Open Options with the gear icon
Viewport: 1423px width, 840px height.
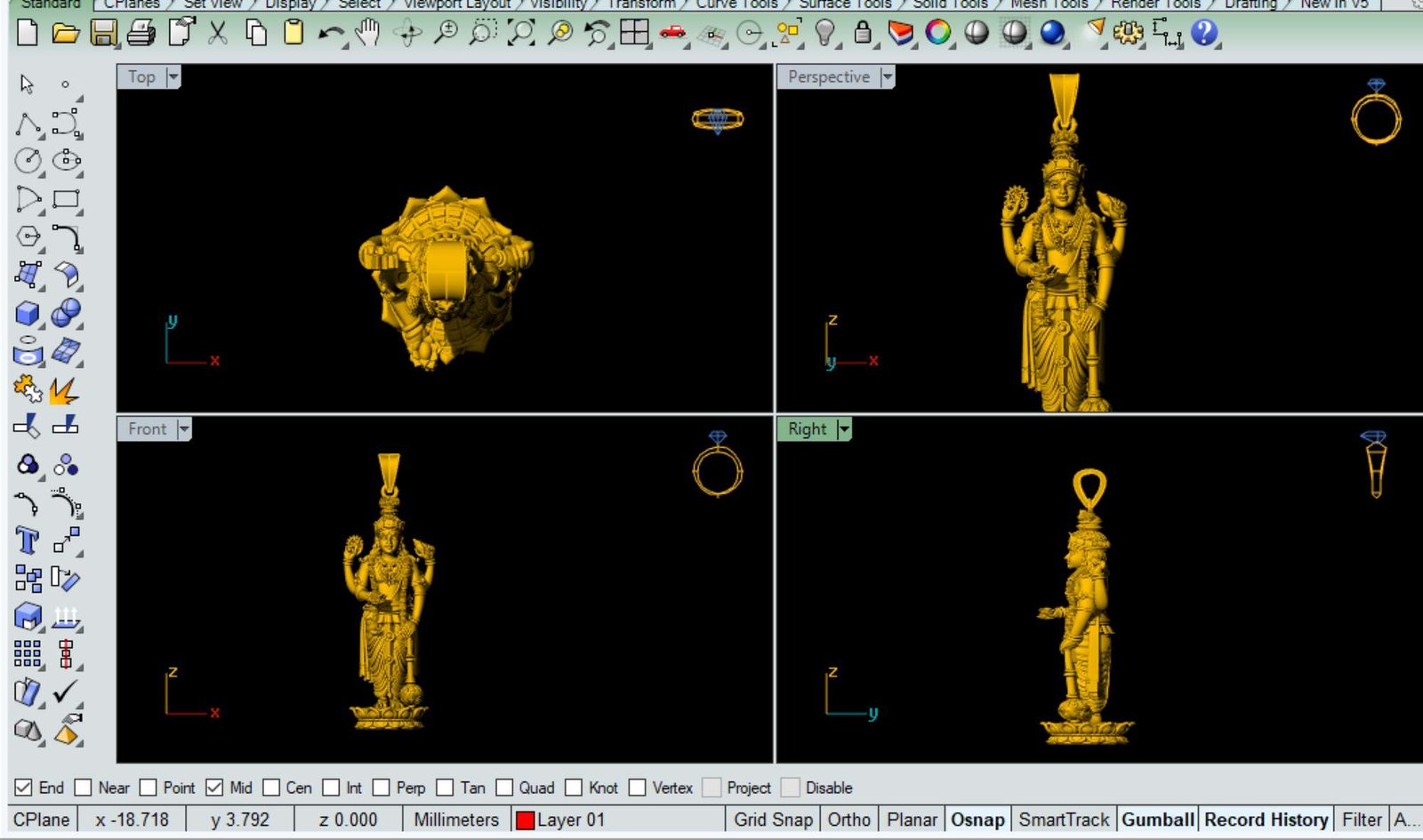(1128, 34)
